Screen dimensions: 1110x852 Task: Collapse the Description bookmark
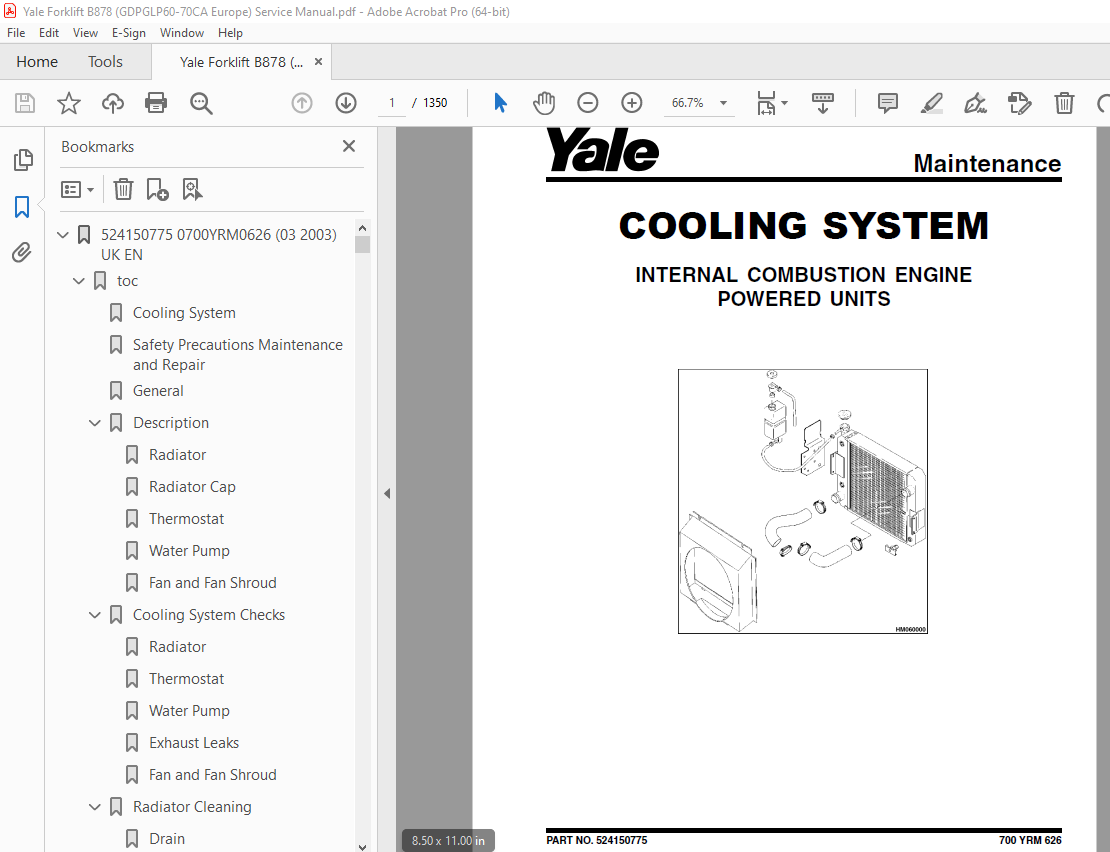tap(95, 423)
